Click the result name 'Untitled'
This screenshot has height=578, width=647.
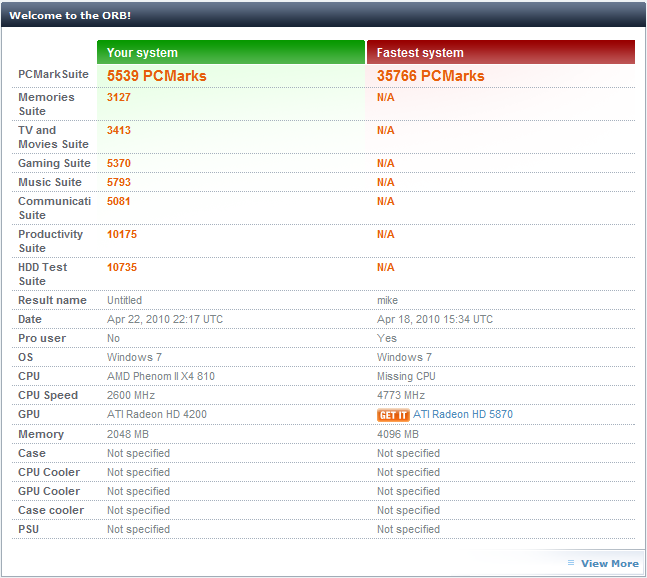click(x=124, y=300)
